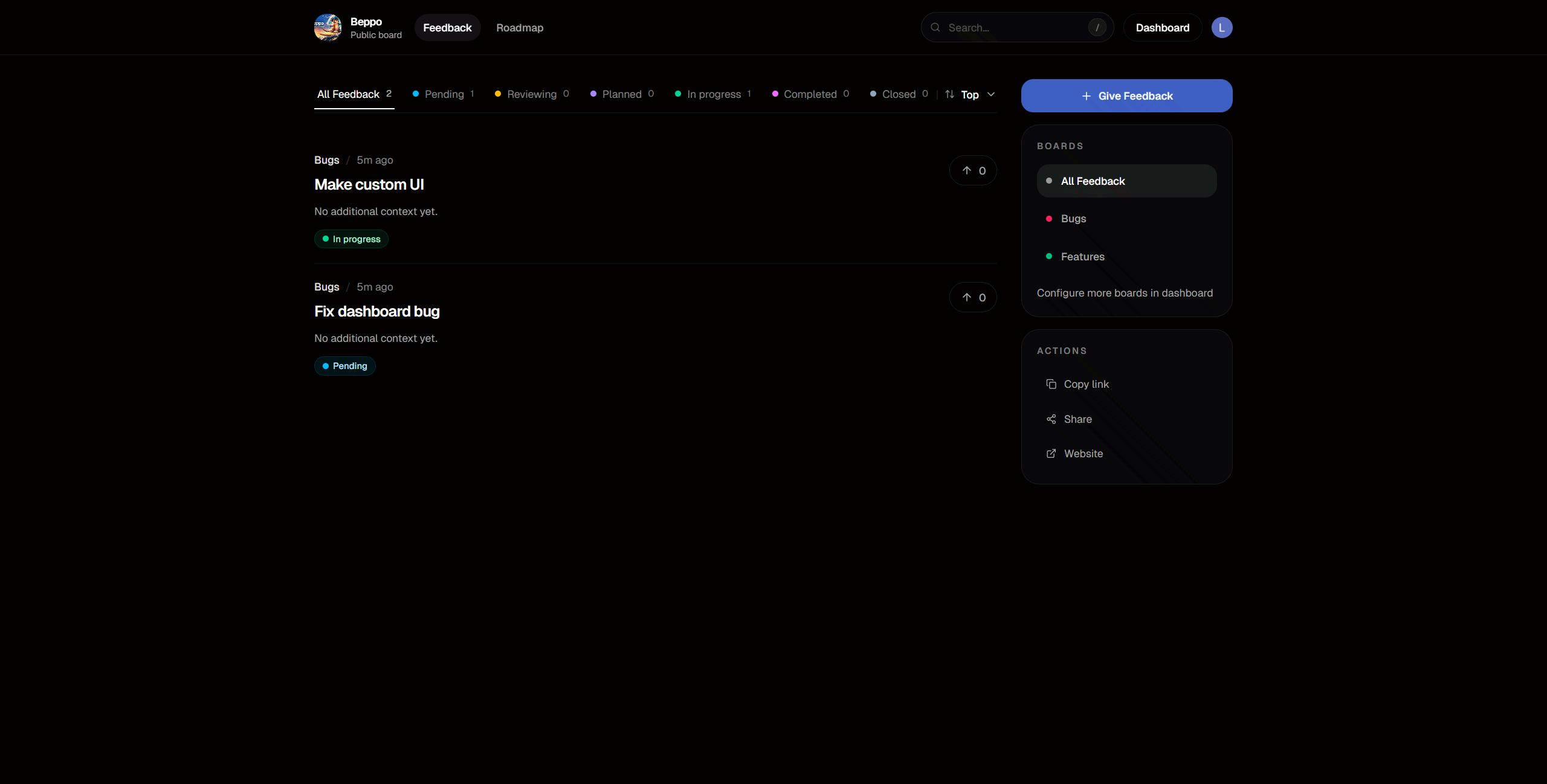Open the Website via external link icon
This screenshot has height=784, width=1547.
pos(1050,454)
